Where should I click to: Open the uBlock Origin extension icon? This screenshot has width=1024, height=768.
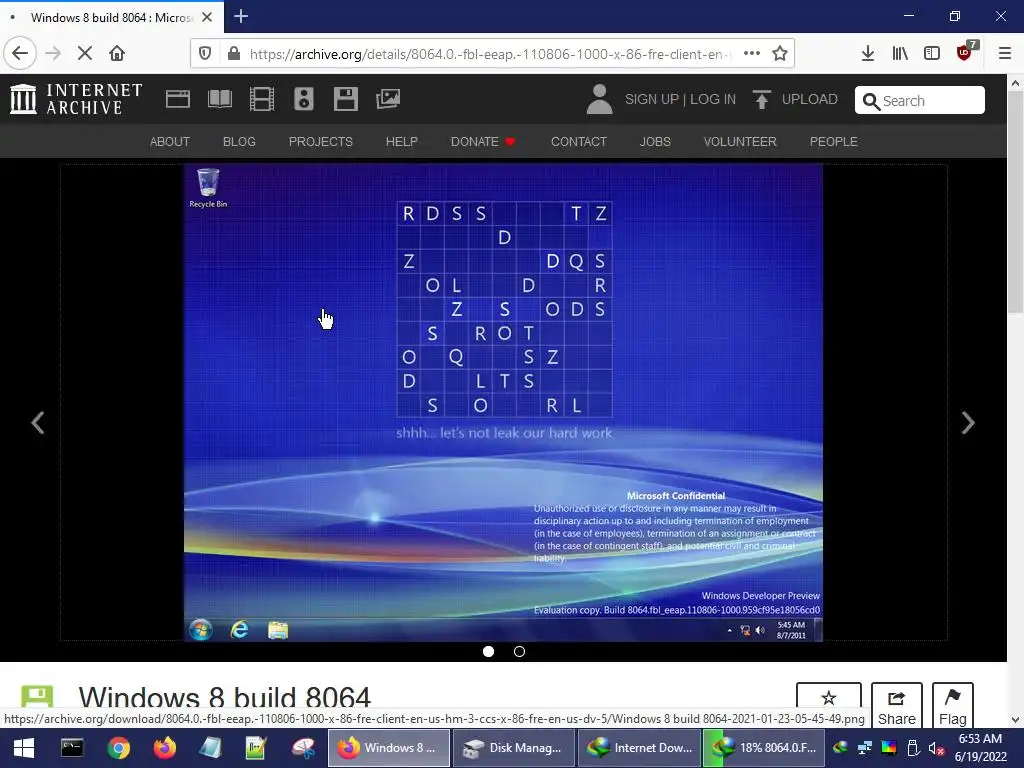965,52
